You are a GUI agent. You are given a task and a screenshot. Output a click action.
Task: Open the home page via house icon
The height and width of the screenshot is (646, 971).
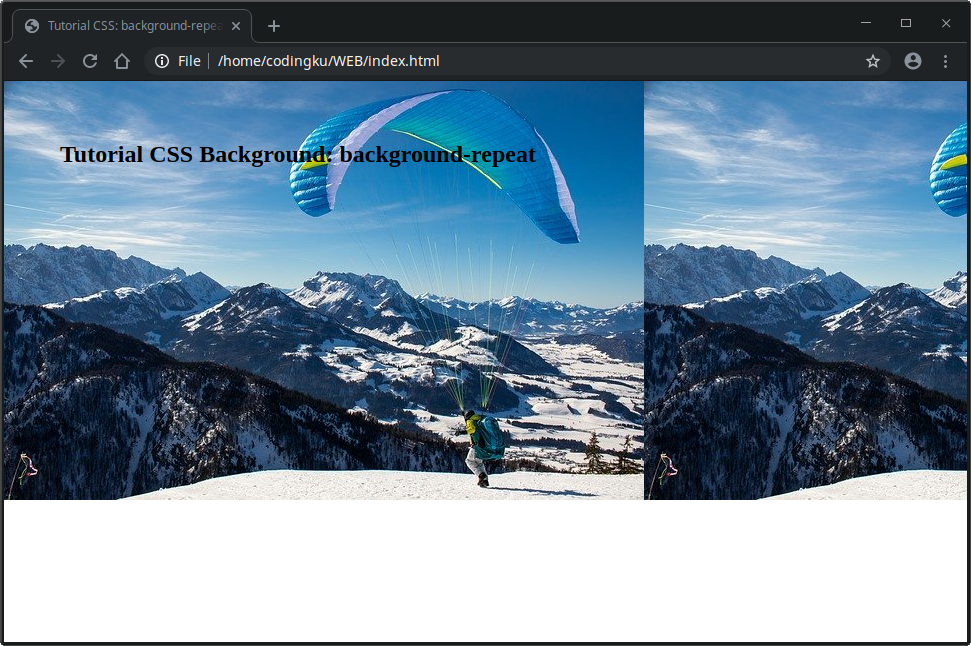tap(122, 61)
